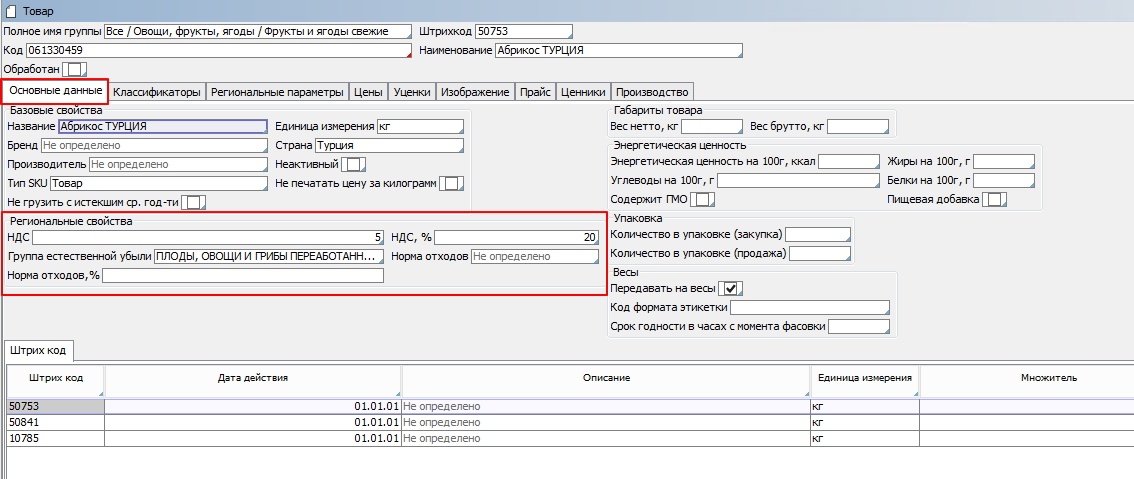Open the Цены tab
The height and width of the screenshot is (479, 1134).
368,92
